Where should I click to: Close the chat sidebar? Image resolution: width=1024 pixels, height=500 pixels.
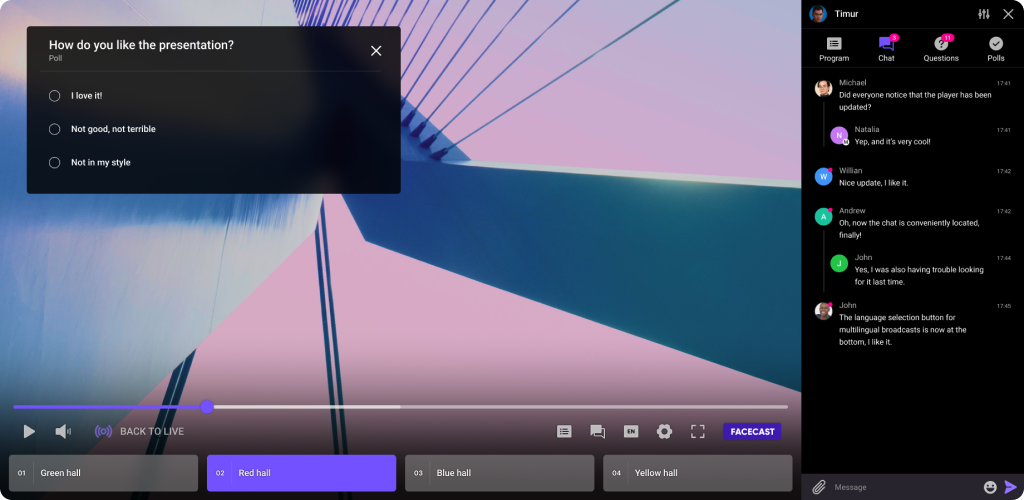tap(1008, 14)
